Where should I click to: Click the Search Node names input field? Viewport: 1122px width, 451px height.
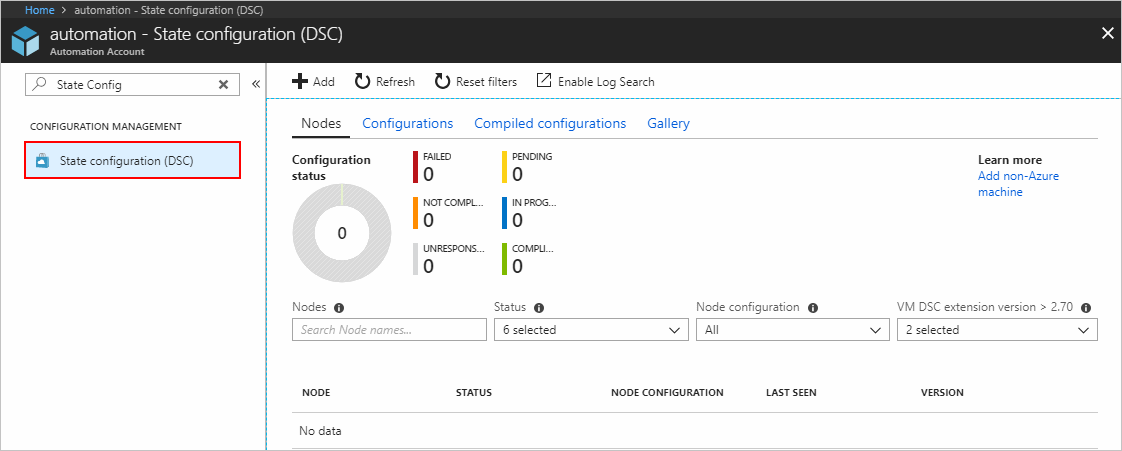tap(388, 330)
